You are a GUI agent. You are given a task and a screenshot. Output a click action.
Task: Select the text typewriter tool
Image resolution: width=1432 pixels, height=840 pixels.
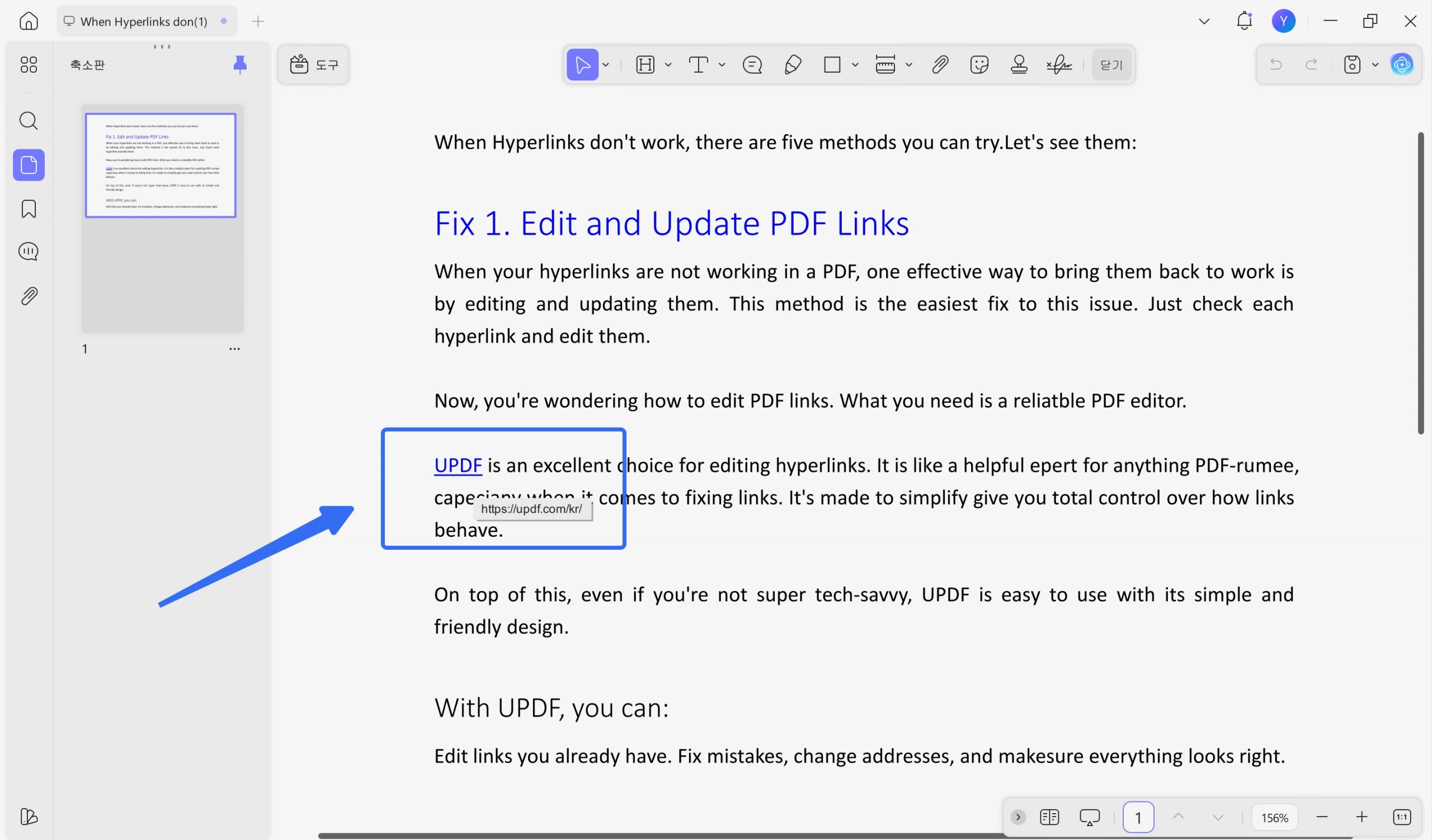click(x=699, y=65)
